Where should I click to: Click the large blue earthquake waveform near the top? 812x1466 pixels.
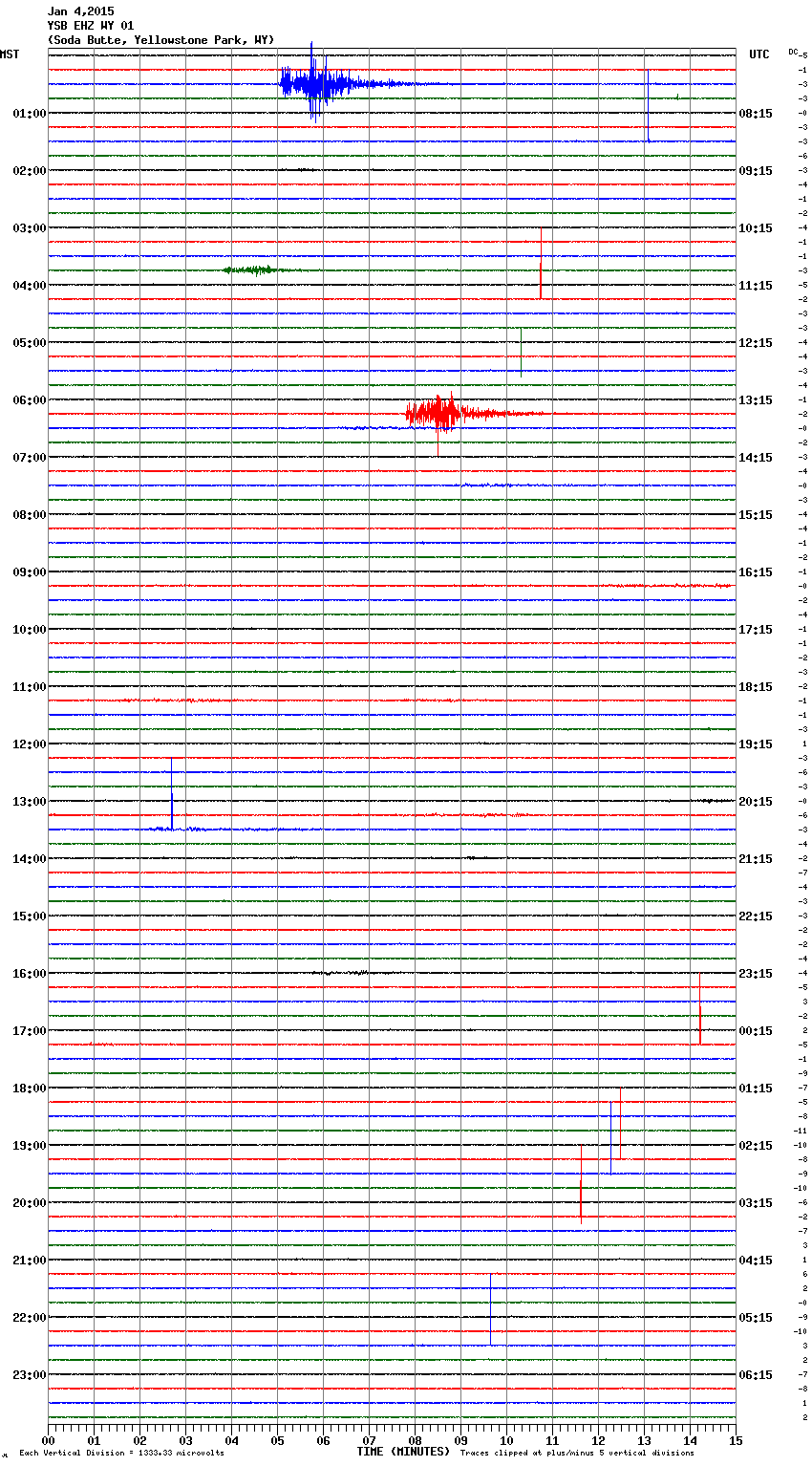[x=315, y=84]
